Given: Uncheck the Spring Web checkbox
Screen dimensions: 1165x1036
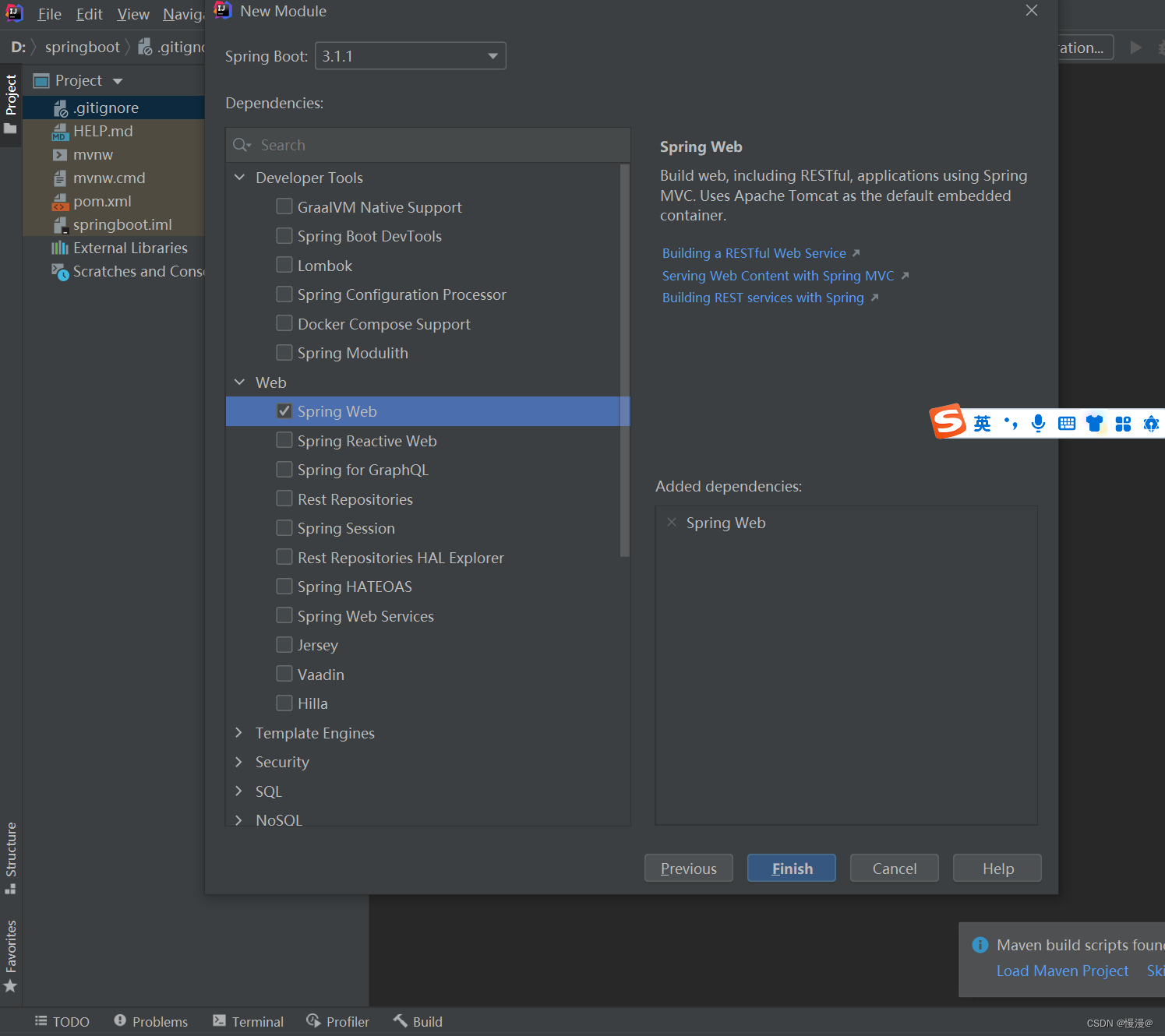Looking at the screenshot, I should coord(284,411).
